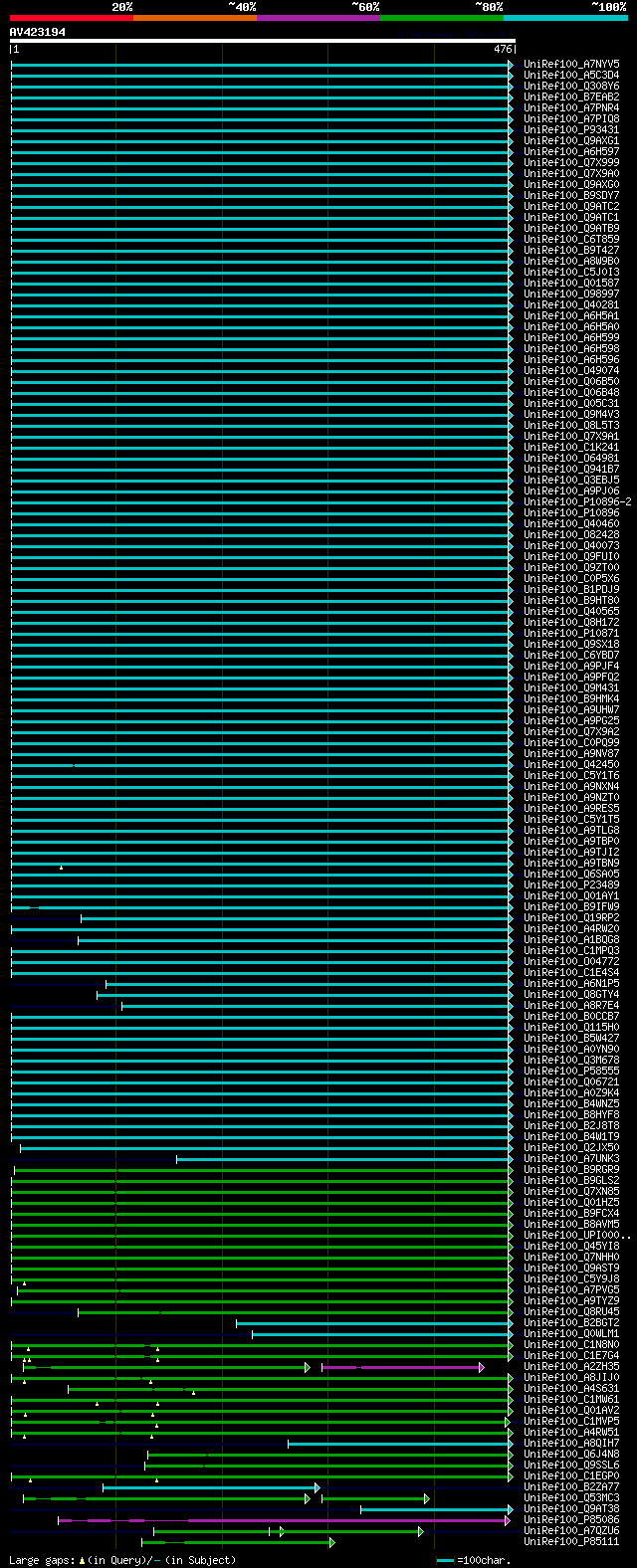The height and width of the screenshot is (1568, 637).
Task: Click the cyan ~100% identity legend bar
Action: tap(565, 18)
